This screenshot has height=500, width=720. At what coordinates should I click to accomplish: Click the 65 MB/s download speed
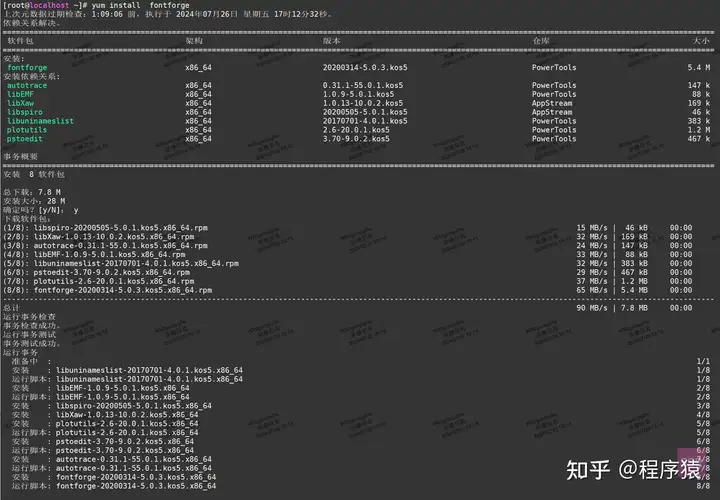click(x=592, y=290)
